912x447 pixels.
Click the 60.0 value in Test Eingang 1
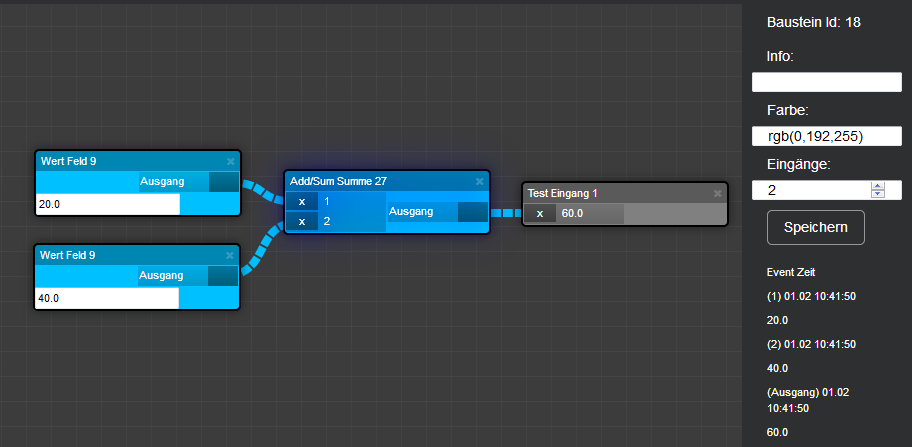pyautogui.click(x=572, y=214)
